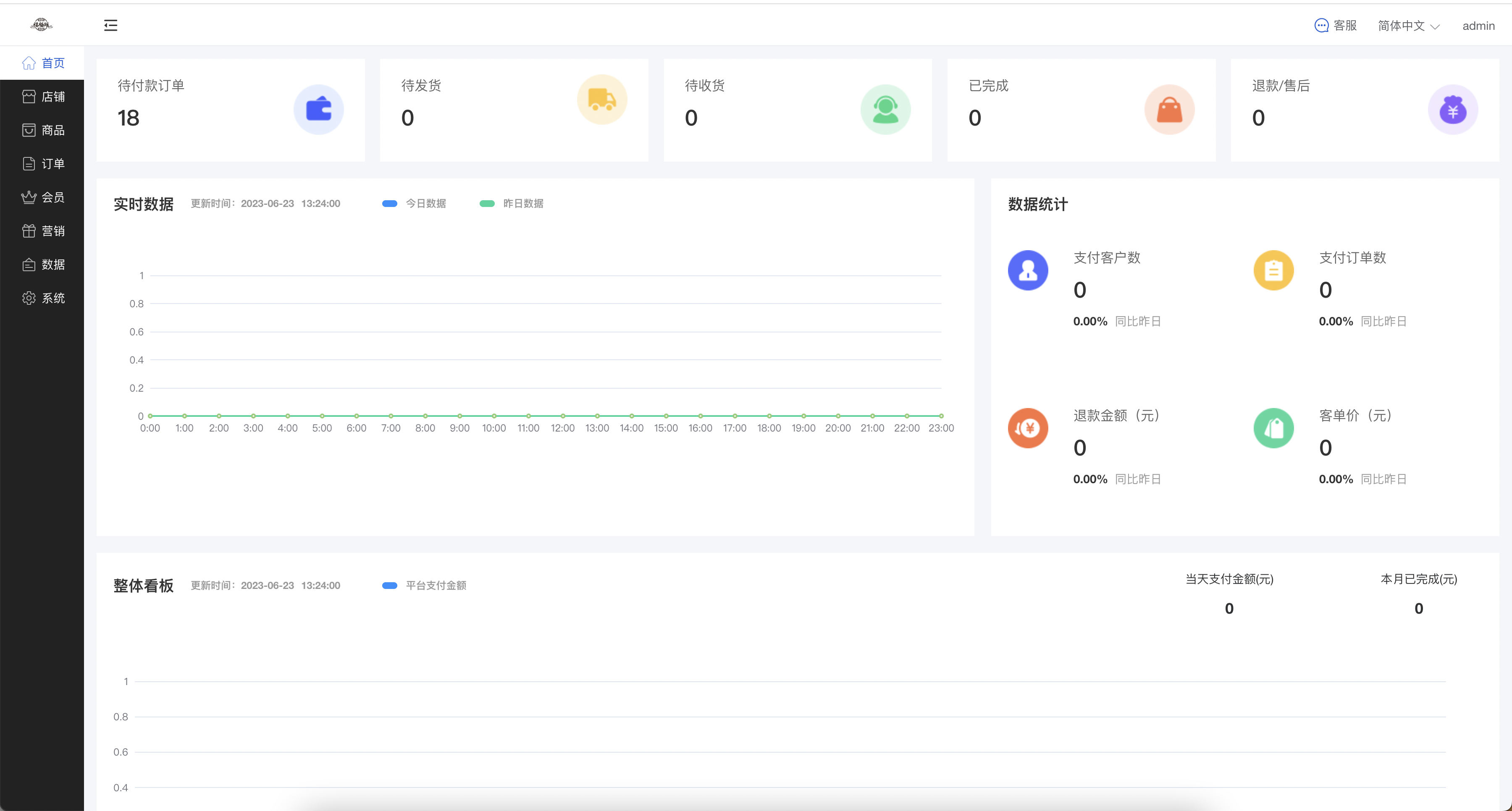Image resolution: width=1512 pixels, height=811 pixels.
Task: Click the bag icon next to 商品
Action: [29, 130]
